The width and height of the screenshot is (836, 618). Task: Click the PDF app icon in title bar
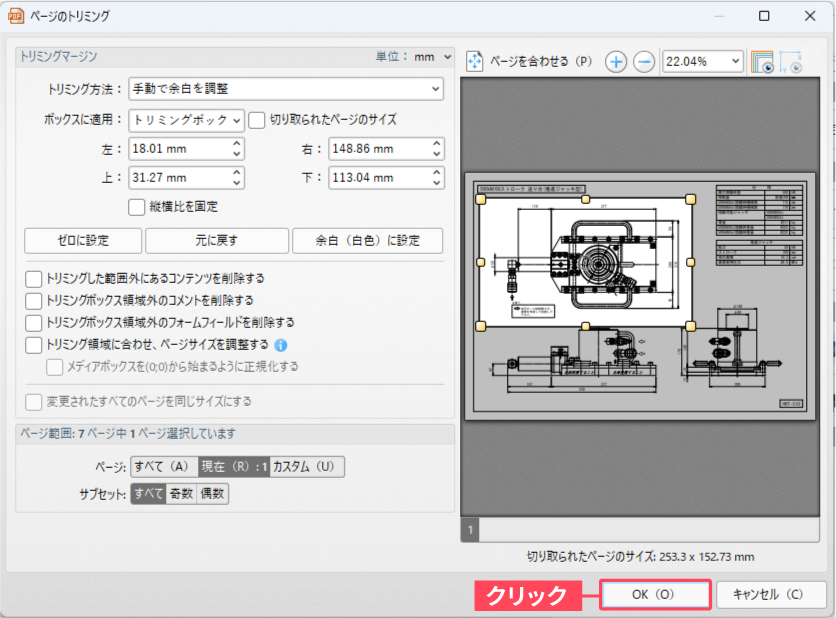point(17,16)
